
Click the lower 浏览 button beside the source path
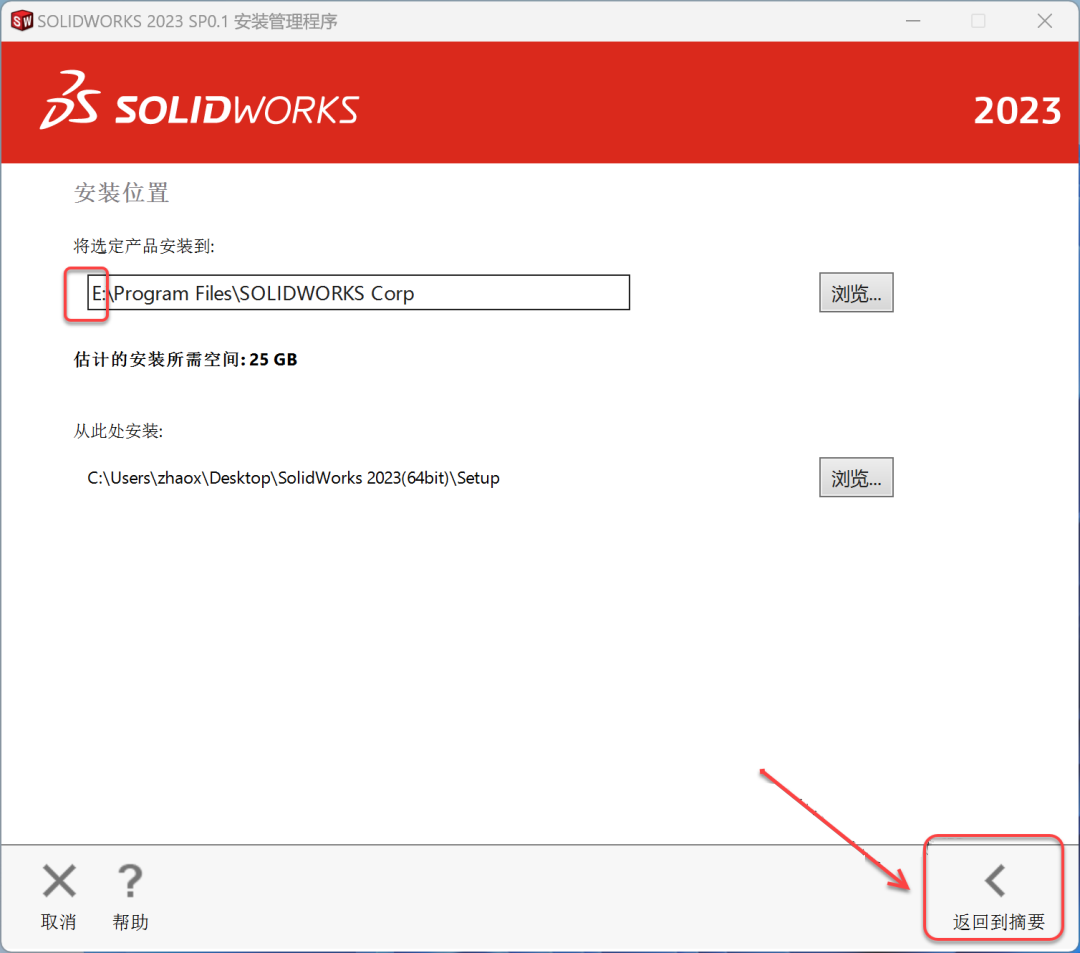[x=856, y=477]
